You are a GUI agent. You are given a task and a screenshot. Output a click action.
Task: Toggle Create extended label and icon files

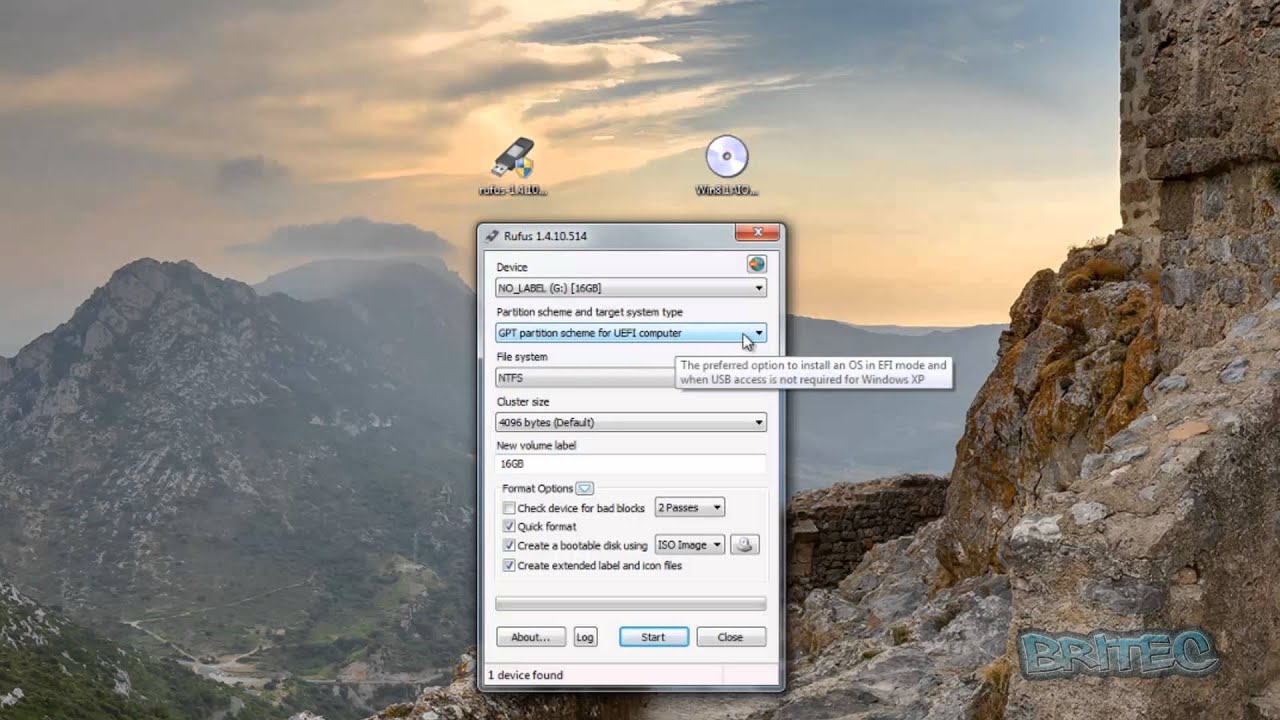(509, 565)
